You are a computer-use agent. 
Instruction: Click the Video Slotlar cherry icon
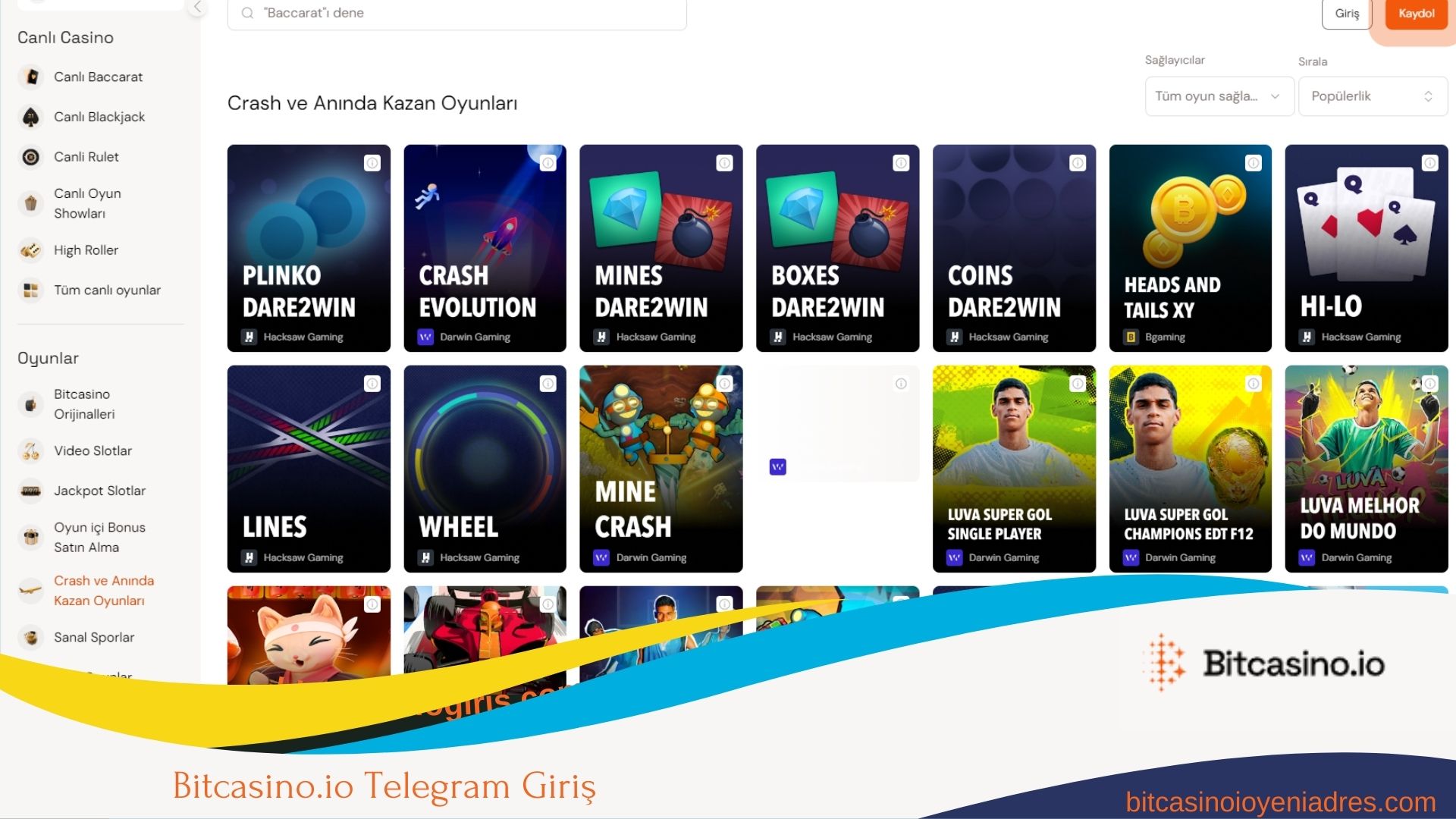point(31,451)
